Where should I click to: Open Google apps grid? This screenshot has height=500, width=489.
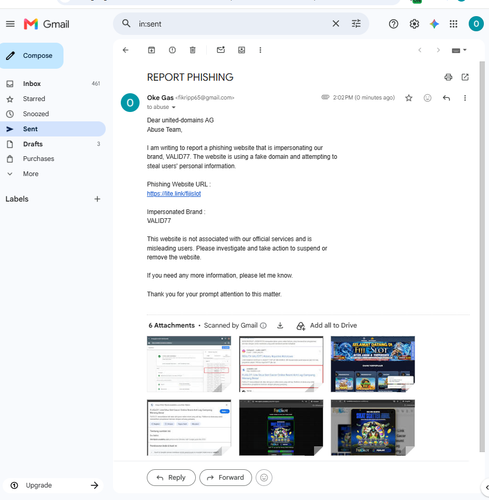pos(453,24)
